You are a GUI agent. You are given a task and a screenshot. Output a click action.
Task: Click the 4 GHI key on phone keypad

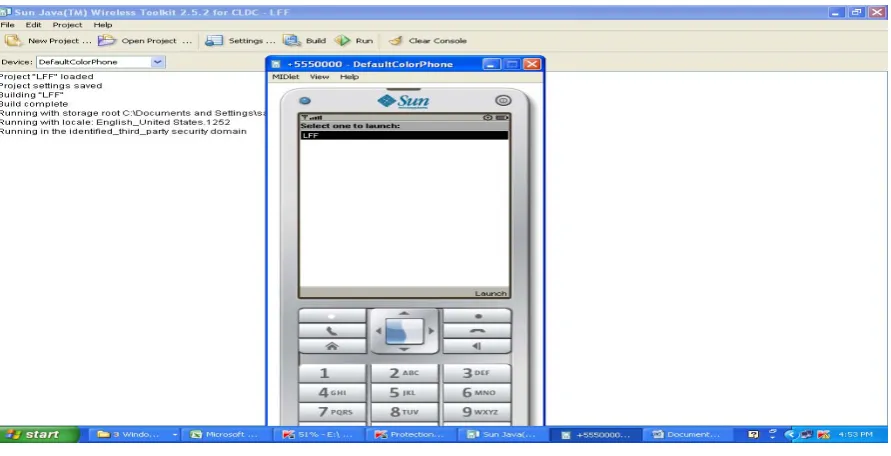[332, 393]
